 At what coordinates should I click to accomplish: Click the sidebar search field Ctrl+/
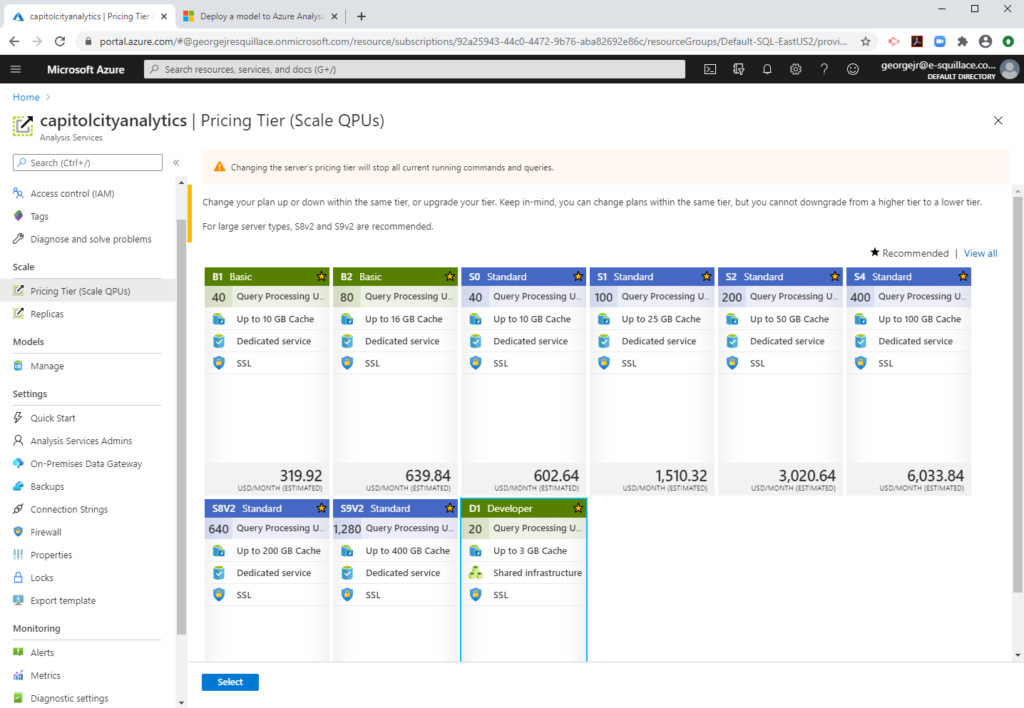point(85,161)
